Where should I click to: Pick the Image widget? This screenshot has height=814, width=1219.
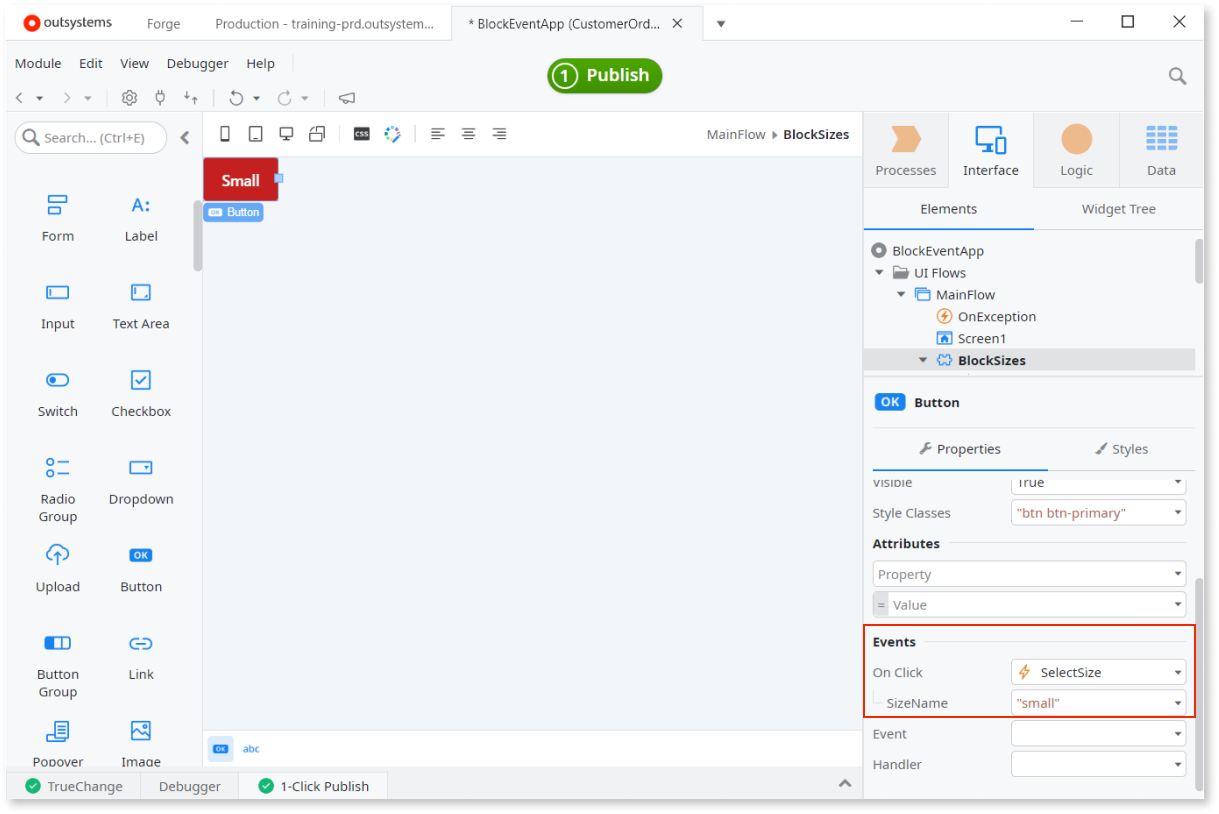[141, 743]
